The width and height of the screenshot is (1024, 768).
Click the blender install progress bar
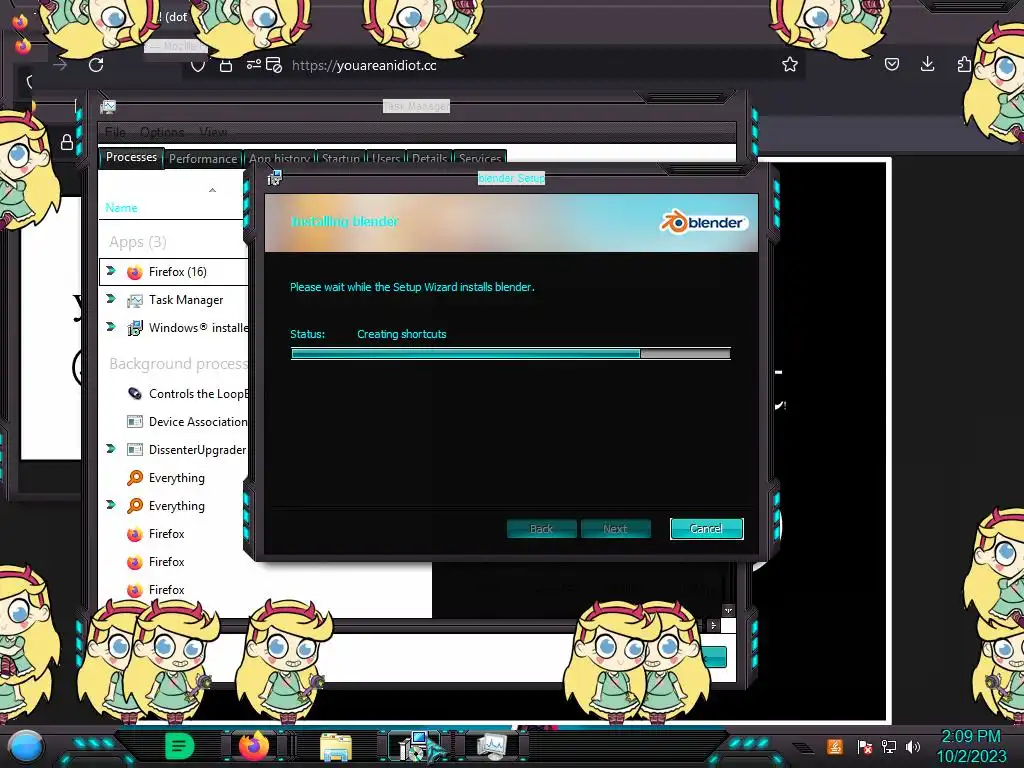[511, 353]
